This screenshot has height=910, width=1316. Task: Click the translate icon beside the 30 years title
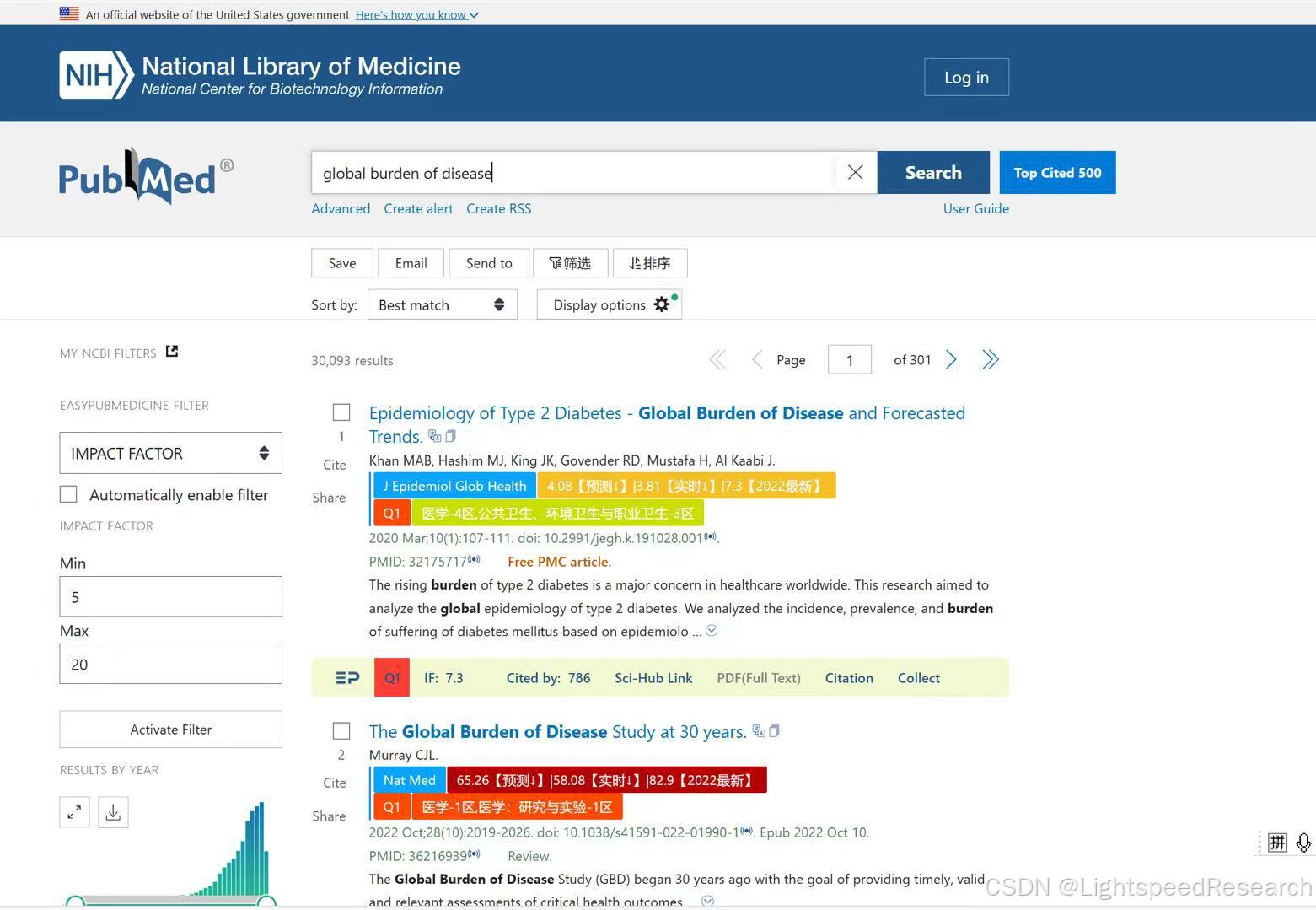[758, 731]
